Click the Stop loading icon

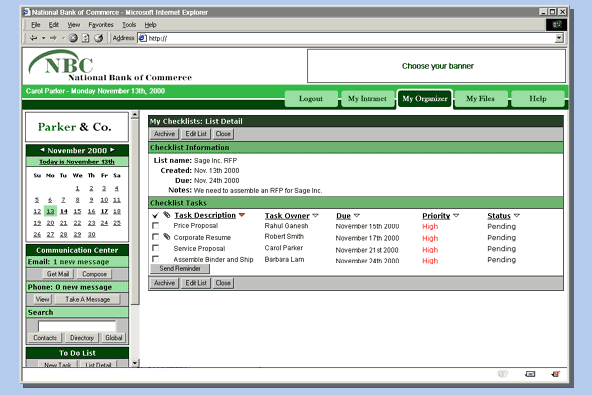pos(73,38)
